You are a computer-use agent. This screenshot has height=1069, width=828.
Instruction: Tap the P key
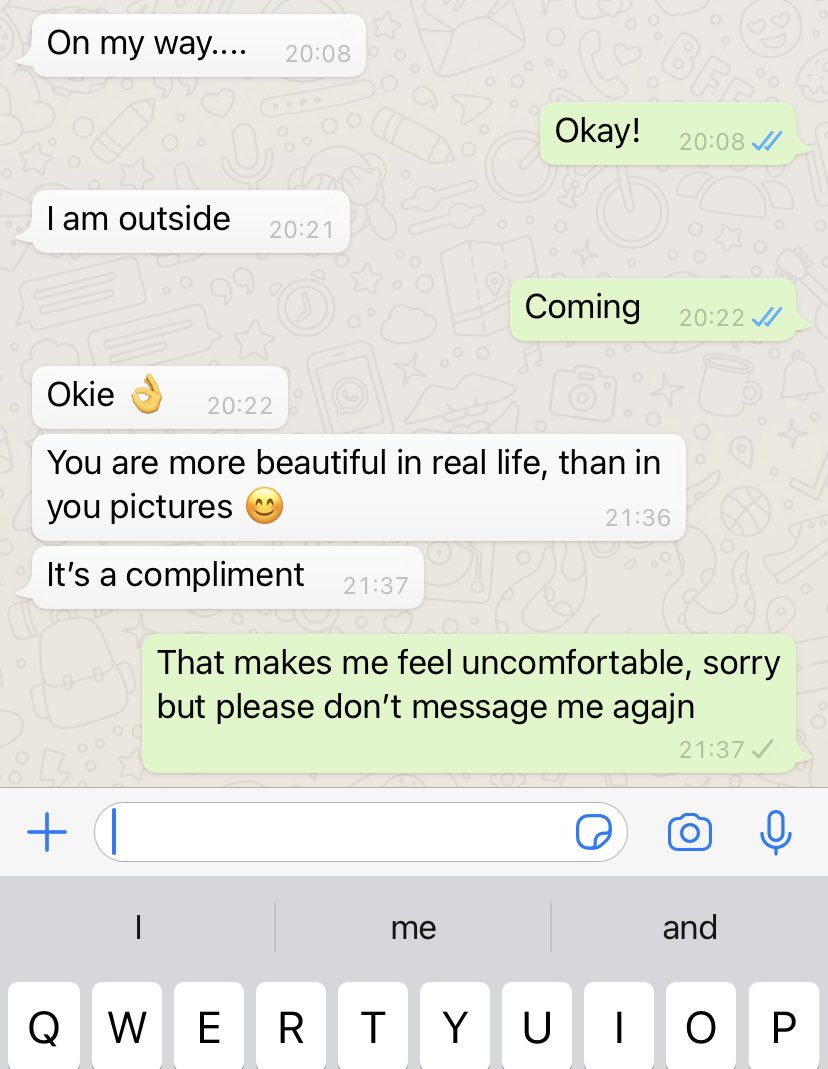click(x=784, y=1025)
